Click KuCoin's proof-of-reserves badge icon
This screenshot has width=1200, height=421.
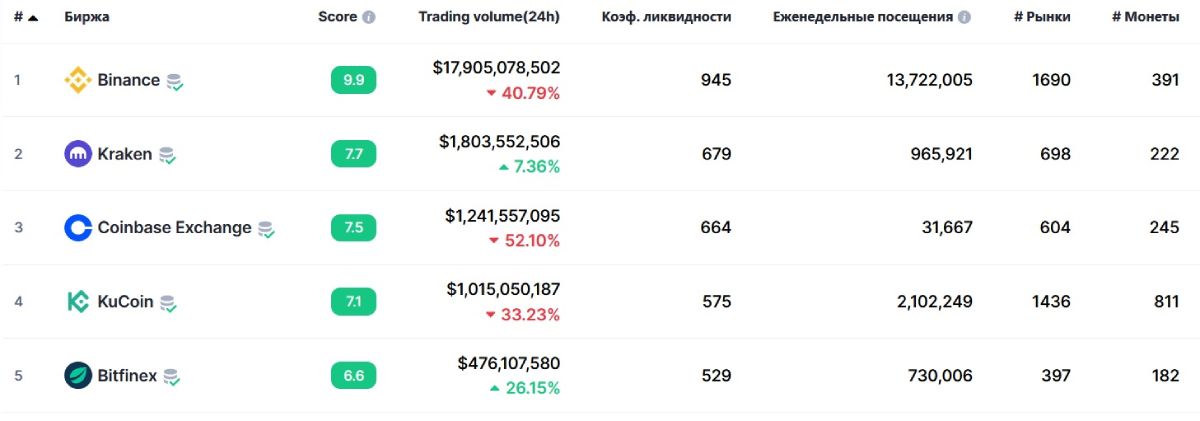(x=169, y=303)
